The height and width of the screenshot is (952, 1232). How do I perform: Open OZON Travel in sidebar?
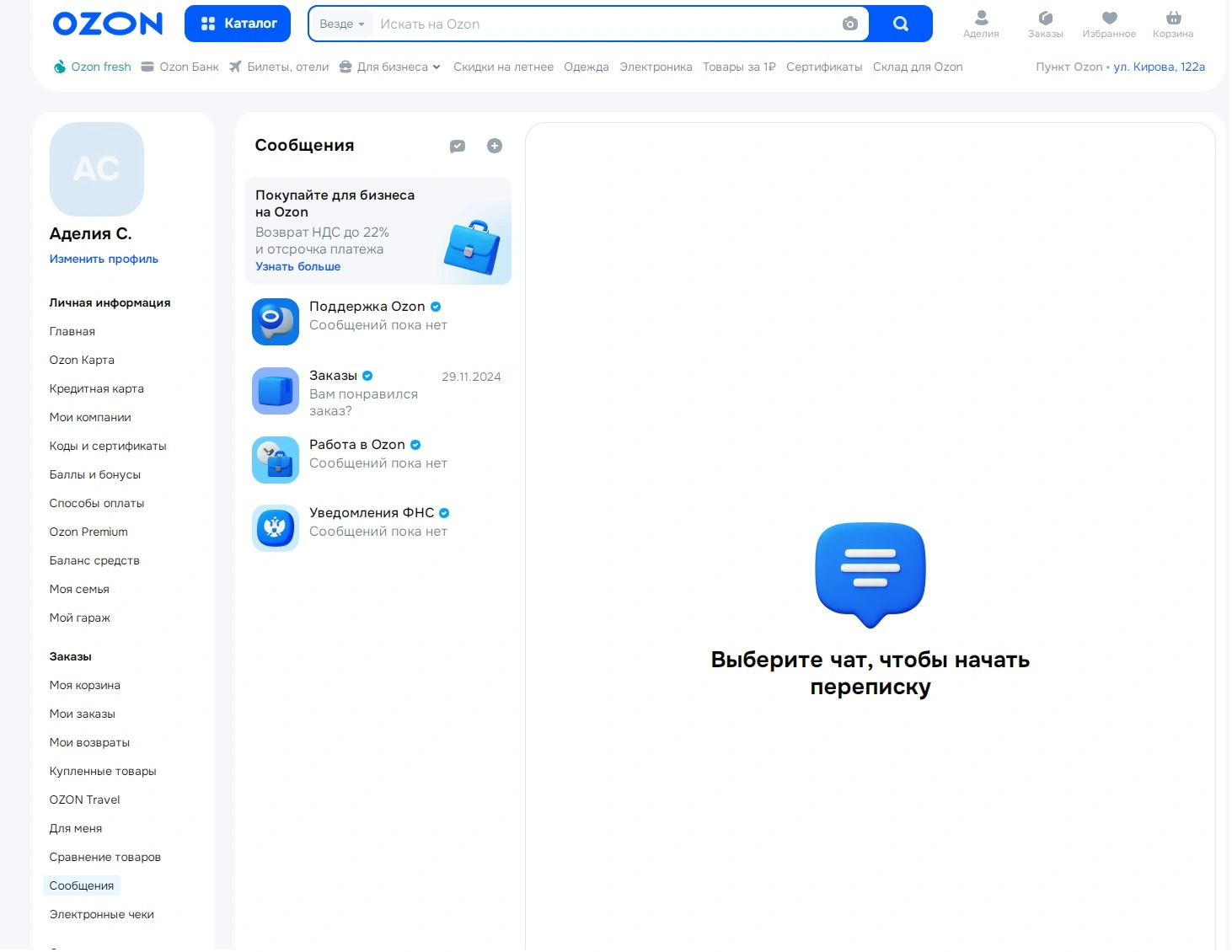pyautogui.click(x=84, y=800)
